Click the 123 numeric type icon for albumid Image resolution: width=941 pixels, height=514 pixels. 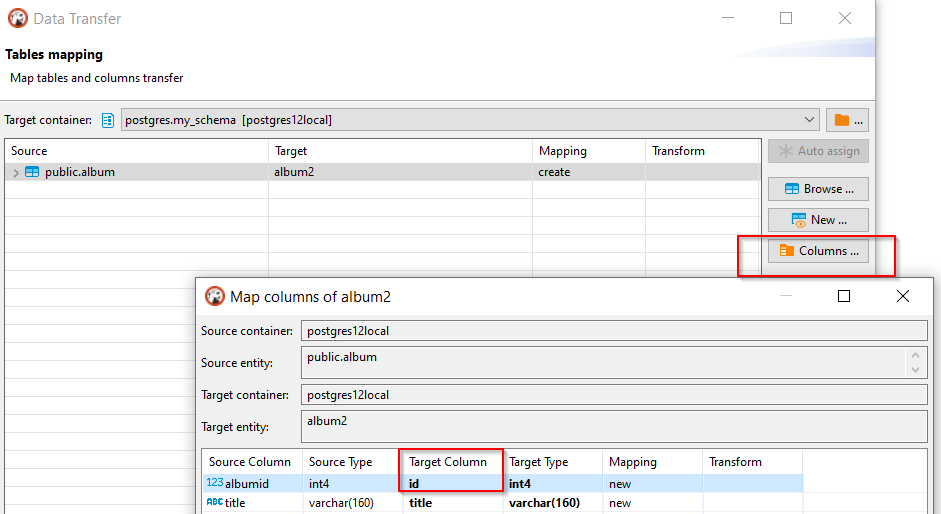click(214, 483)
